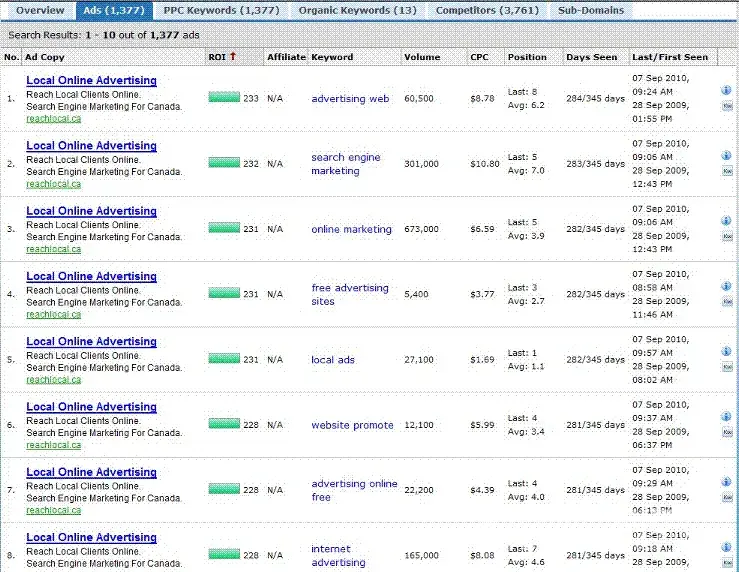
Task: Sort by the CPC column header
Action: [479, 57]
